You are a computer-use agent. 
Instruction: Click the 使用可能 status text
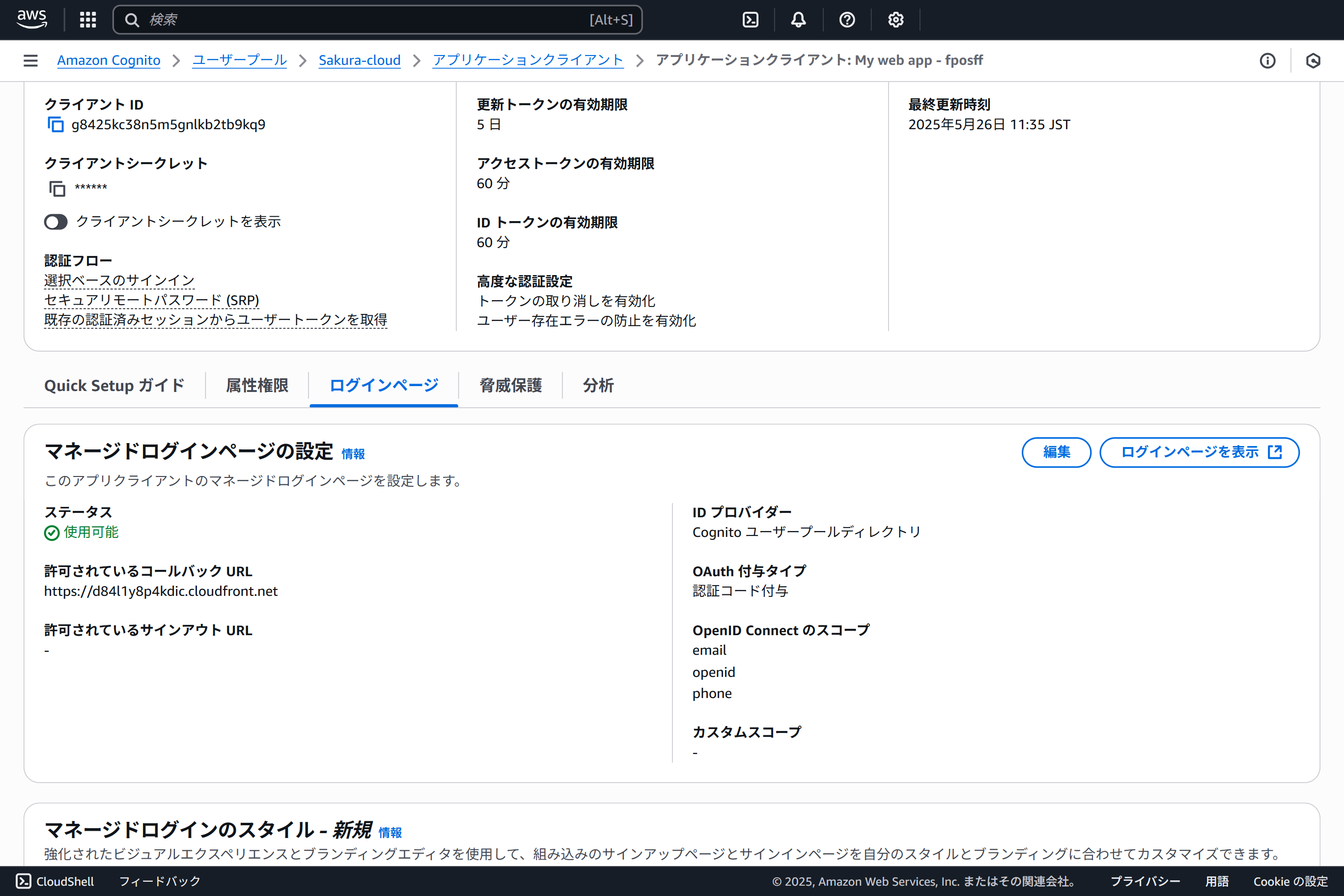[91, 532]
